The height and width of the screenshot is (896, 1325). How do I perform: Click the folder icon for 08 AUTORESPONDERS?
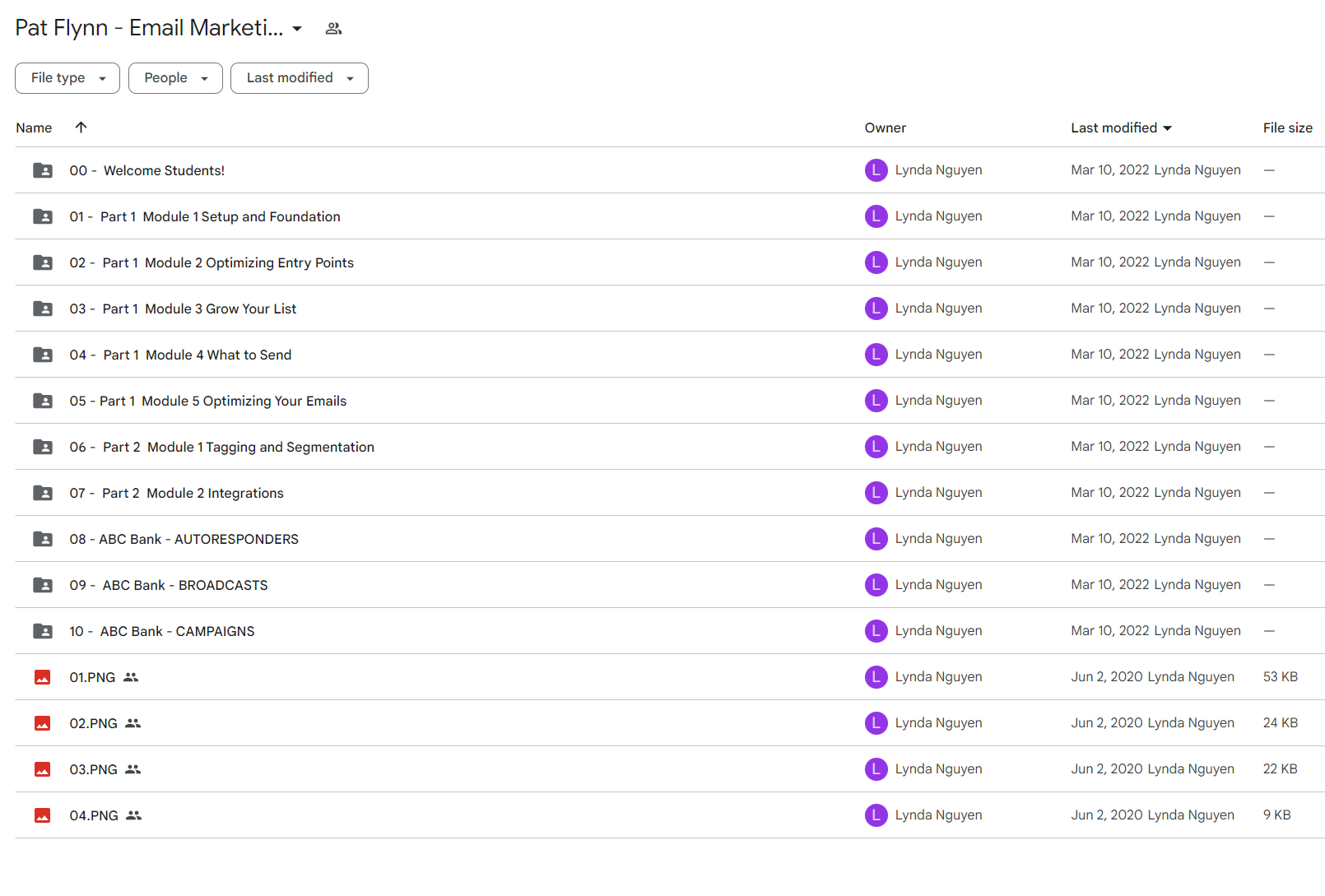(43, 539)
